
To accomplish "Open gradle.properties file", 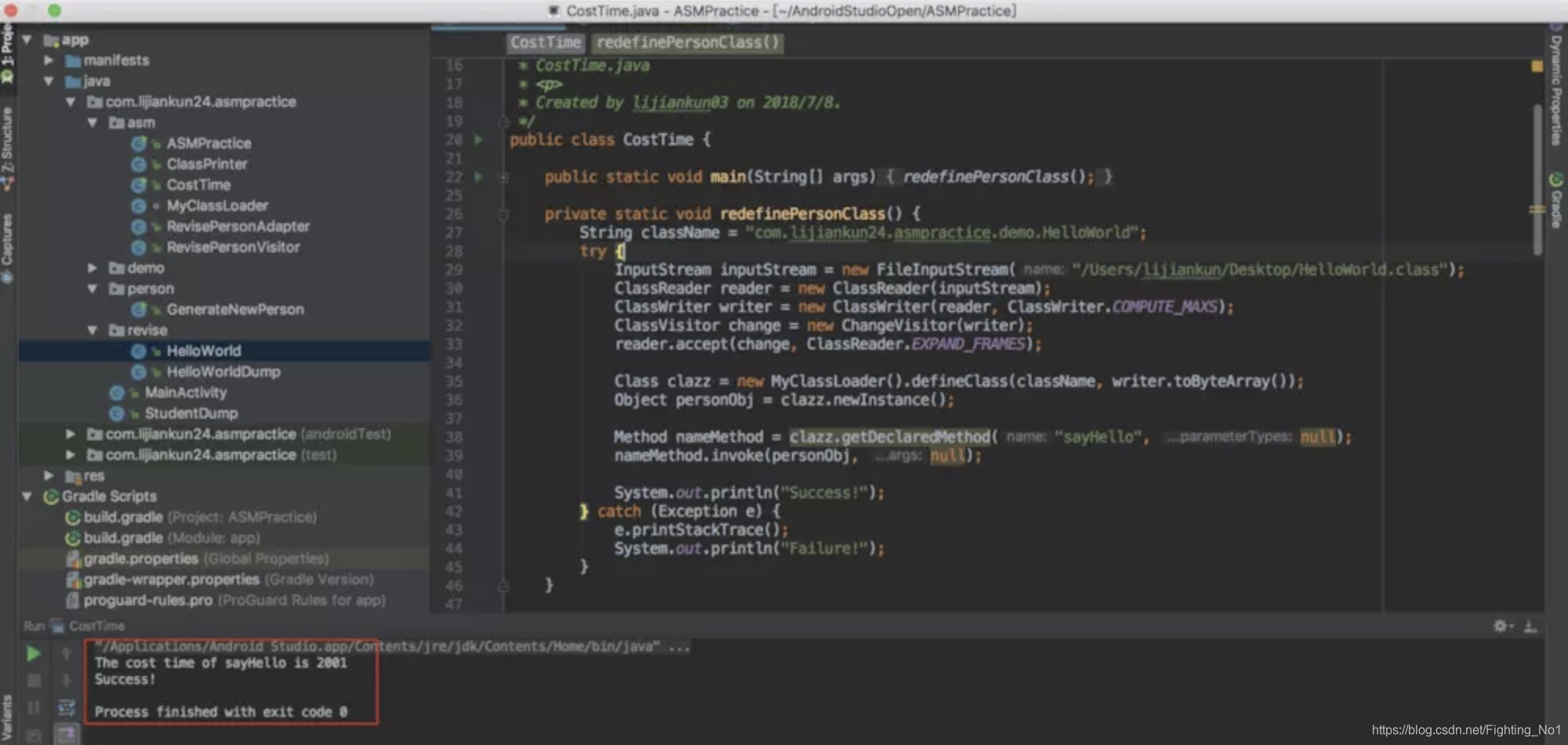I will click(198, 559).
